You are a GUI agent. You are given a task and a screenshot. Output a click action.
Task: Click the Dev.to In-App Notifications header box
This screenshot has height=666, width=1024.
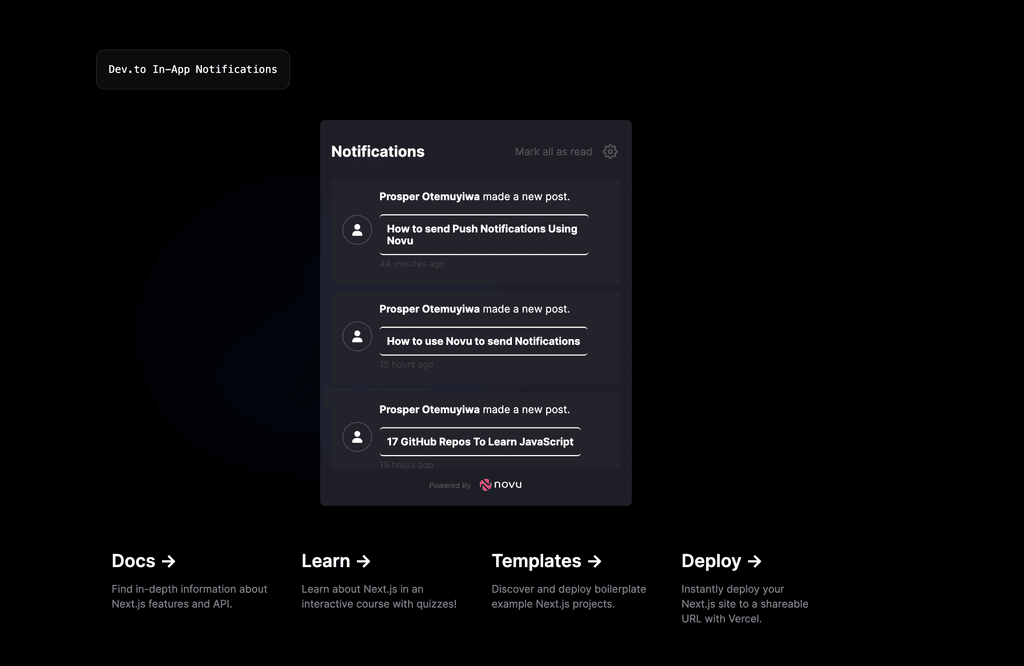pos(192,69)
